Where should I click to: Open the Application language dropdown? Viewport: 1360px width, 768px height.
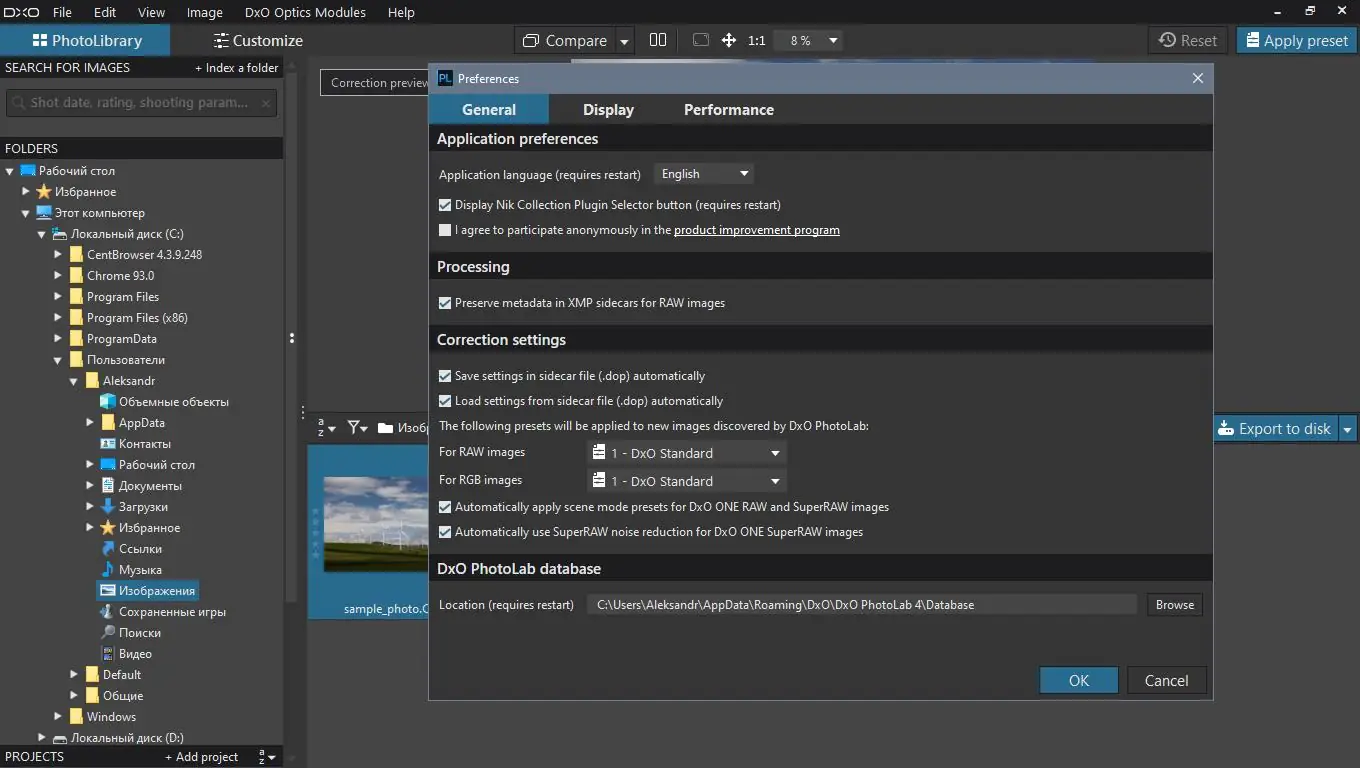[x=704, y=174]
